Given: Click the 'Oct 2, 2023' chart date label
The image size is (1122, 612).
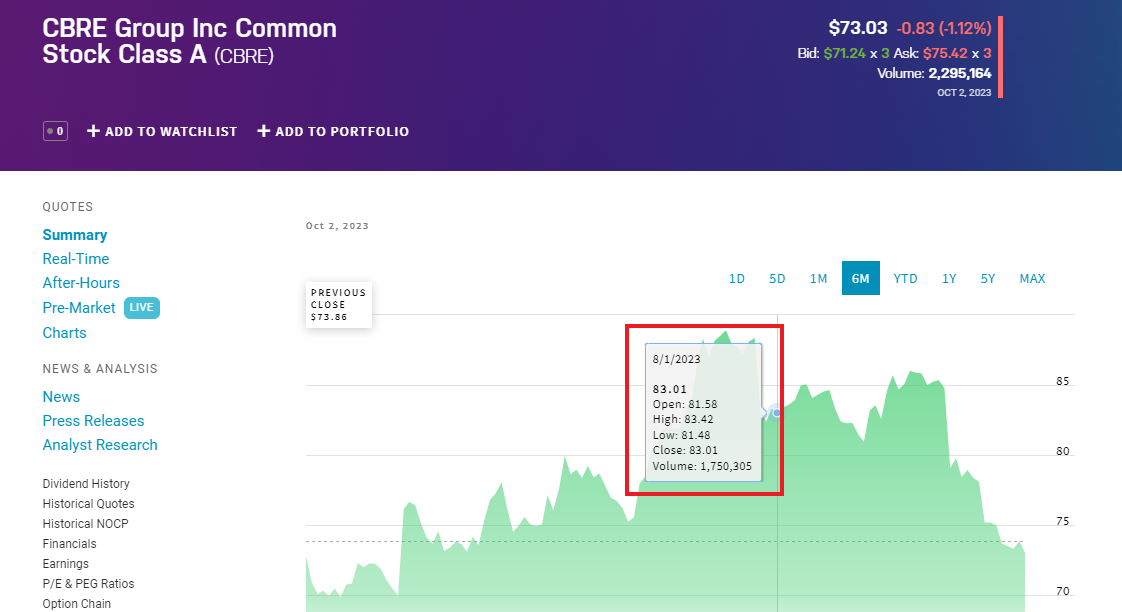Looking at the screenshot, I should click(x=337, y=225).
